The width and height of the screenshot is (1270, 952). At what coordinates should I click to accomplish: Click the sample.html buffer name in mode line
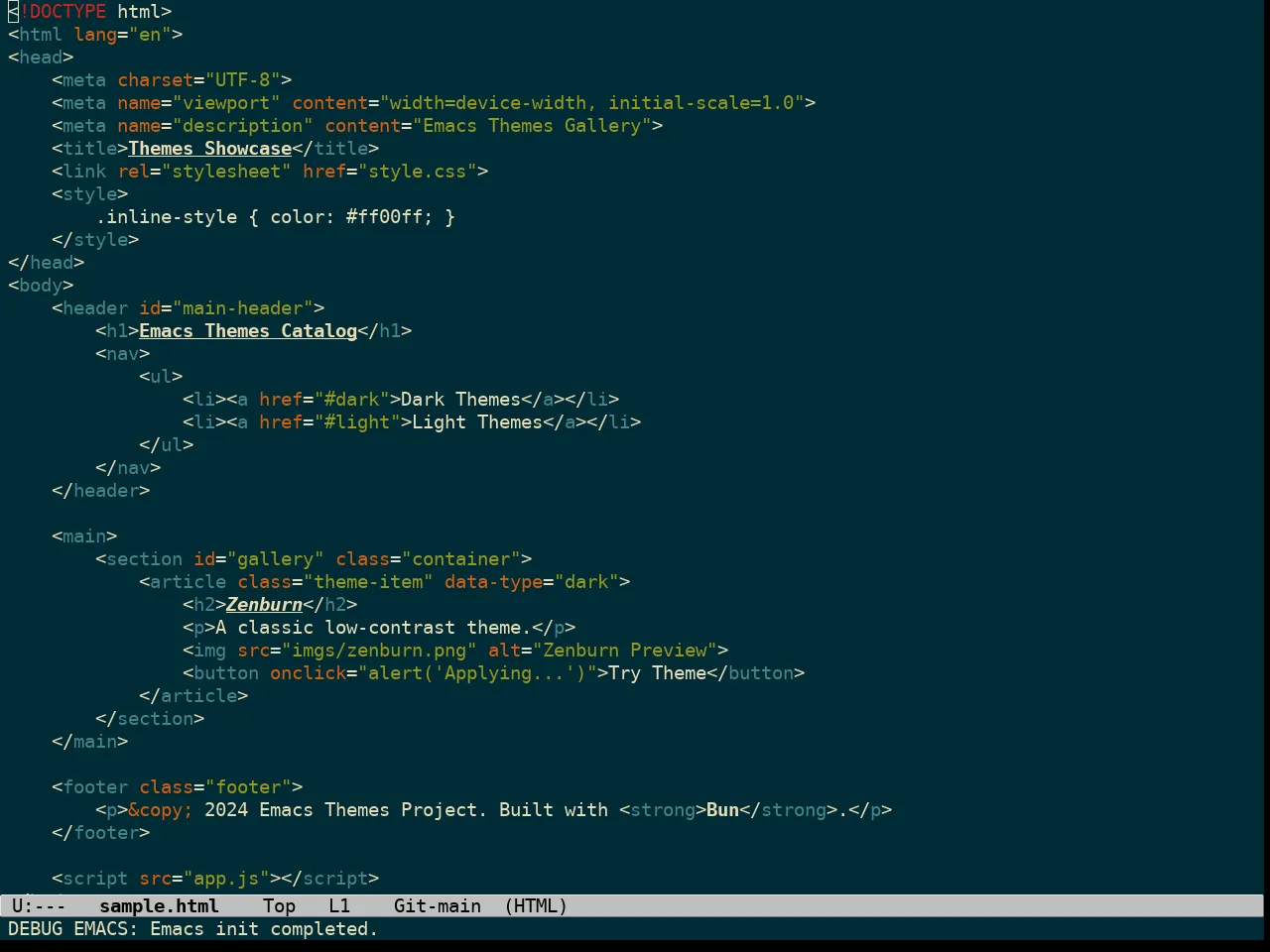[159, 905]
